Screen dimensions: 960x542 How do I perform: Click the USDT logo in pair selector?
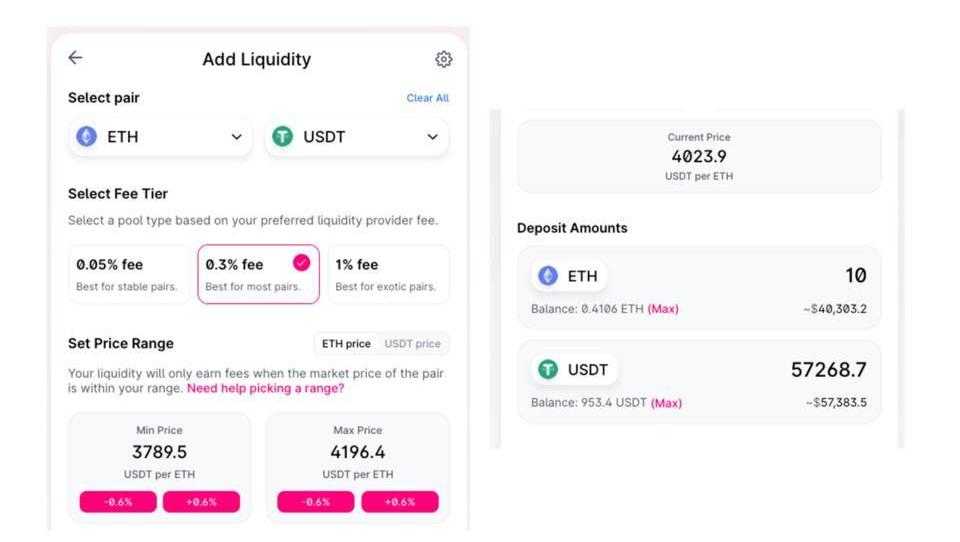283,137
